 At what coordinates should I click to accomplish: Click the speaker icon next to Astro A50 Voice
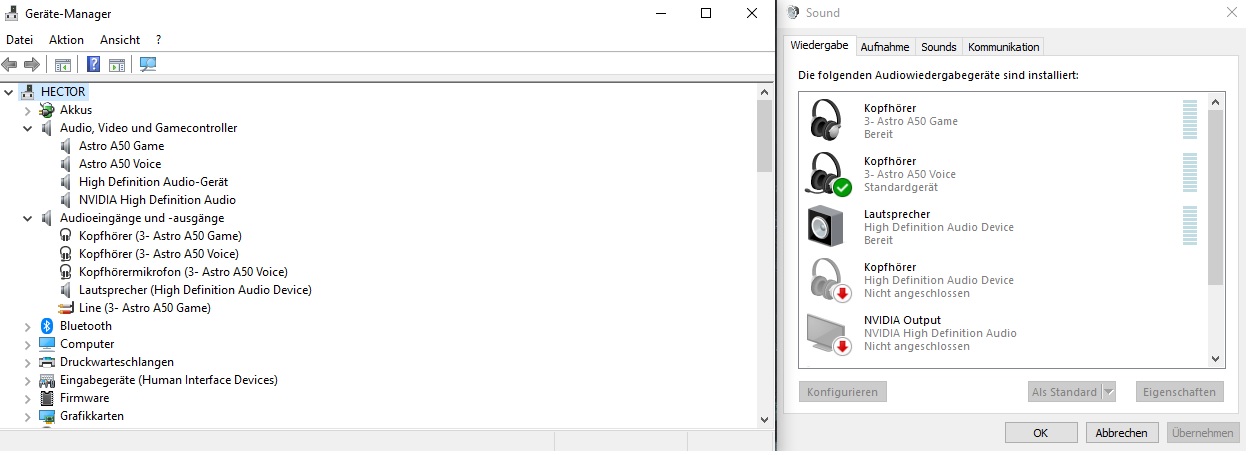(66, 164)
